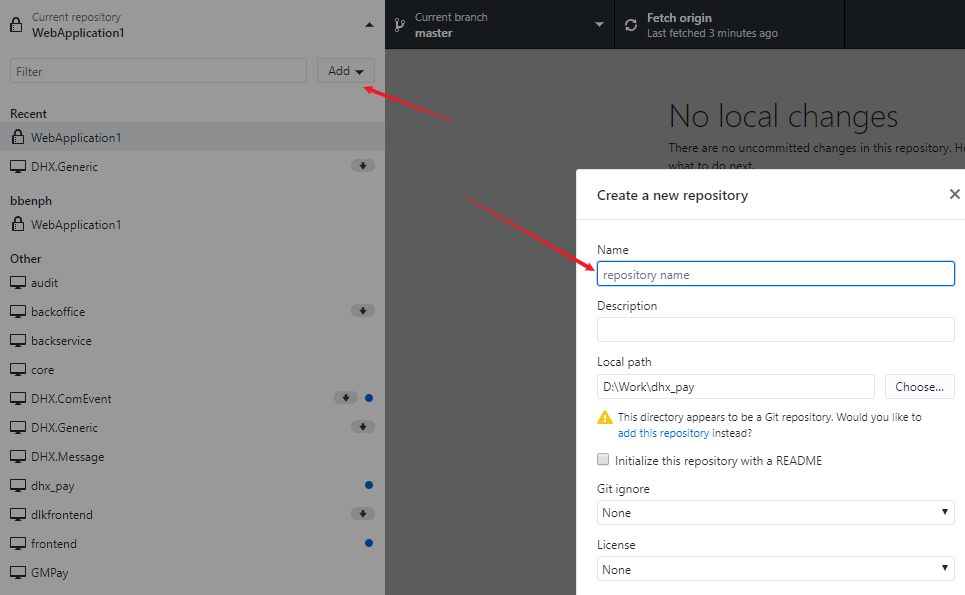Viewport: 965px width, 595px height.
Task: Open the Git ignore dropdown
Action: point(775,513)
